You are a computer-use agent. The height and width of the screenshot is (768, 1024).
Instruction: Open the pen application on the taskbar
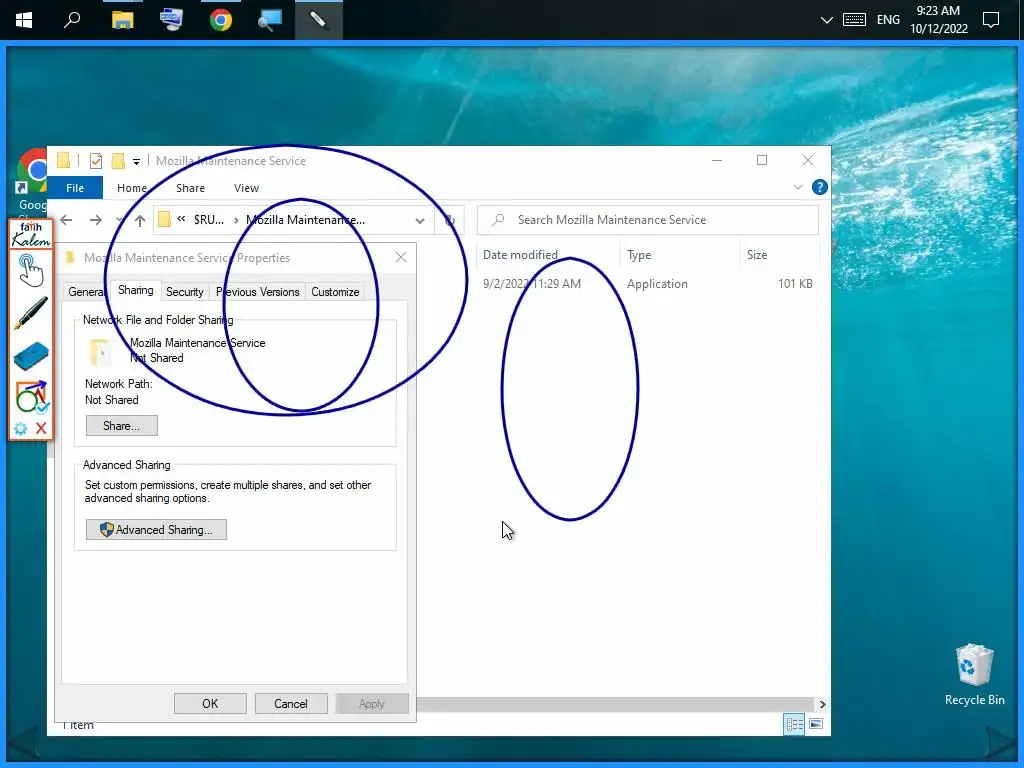click(x=318, y=20)
